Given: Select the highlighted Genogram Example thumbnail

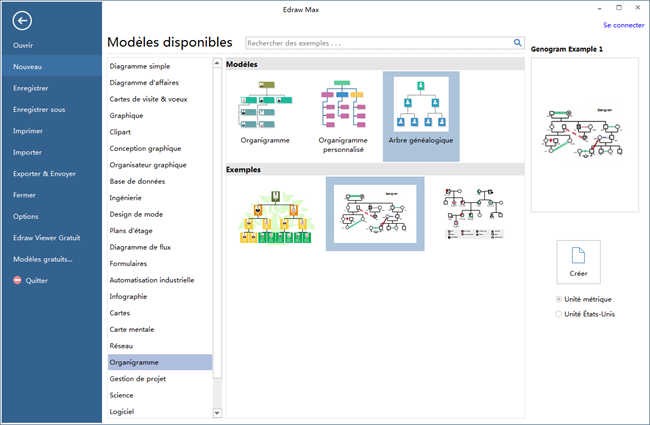Looking at the screenshot, I should click(375, 214).
